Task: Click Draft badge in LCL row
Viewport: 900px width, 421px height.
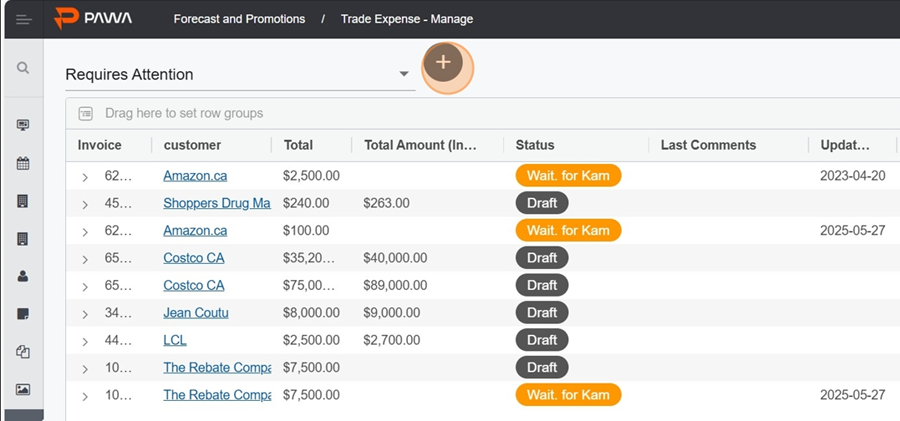Action: click(x=542, y=340)
